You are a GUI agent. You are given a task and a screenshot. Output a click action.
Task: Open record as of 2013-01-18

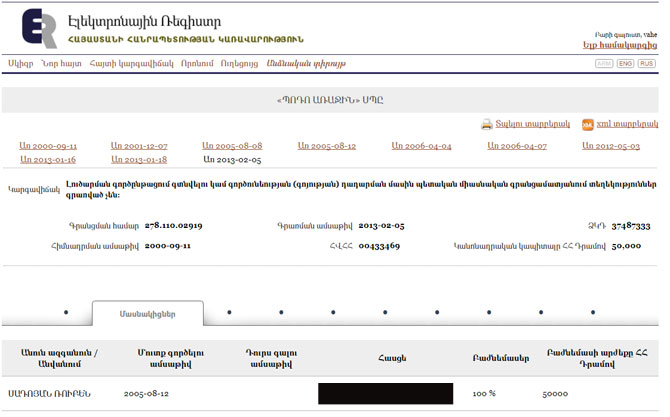[x=139, y=160]
